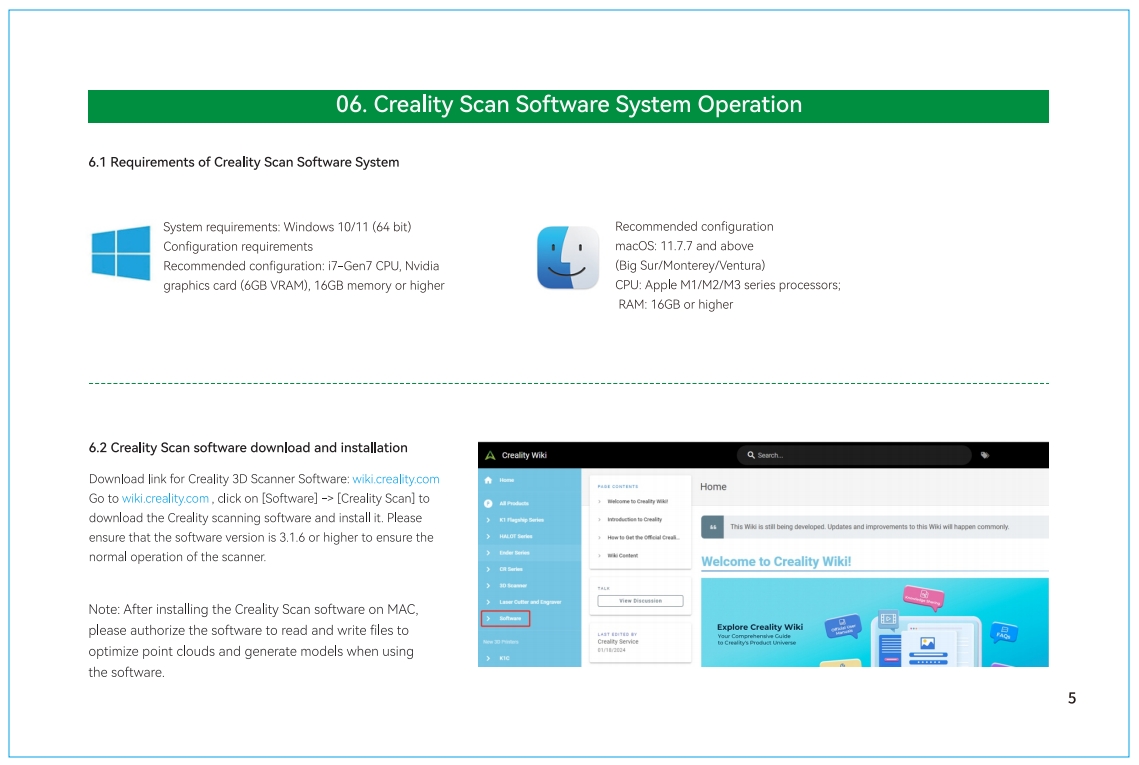
Task: Click the 'macOS: 11.7.7 and above' line
Action: point(684,246)
